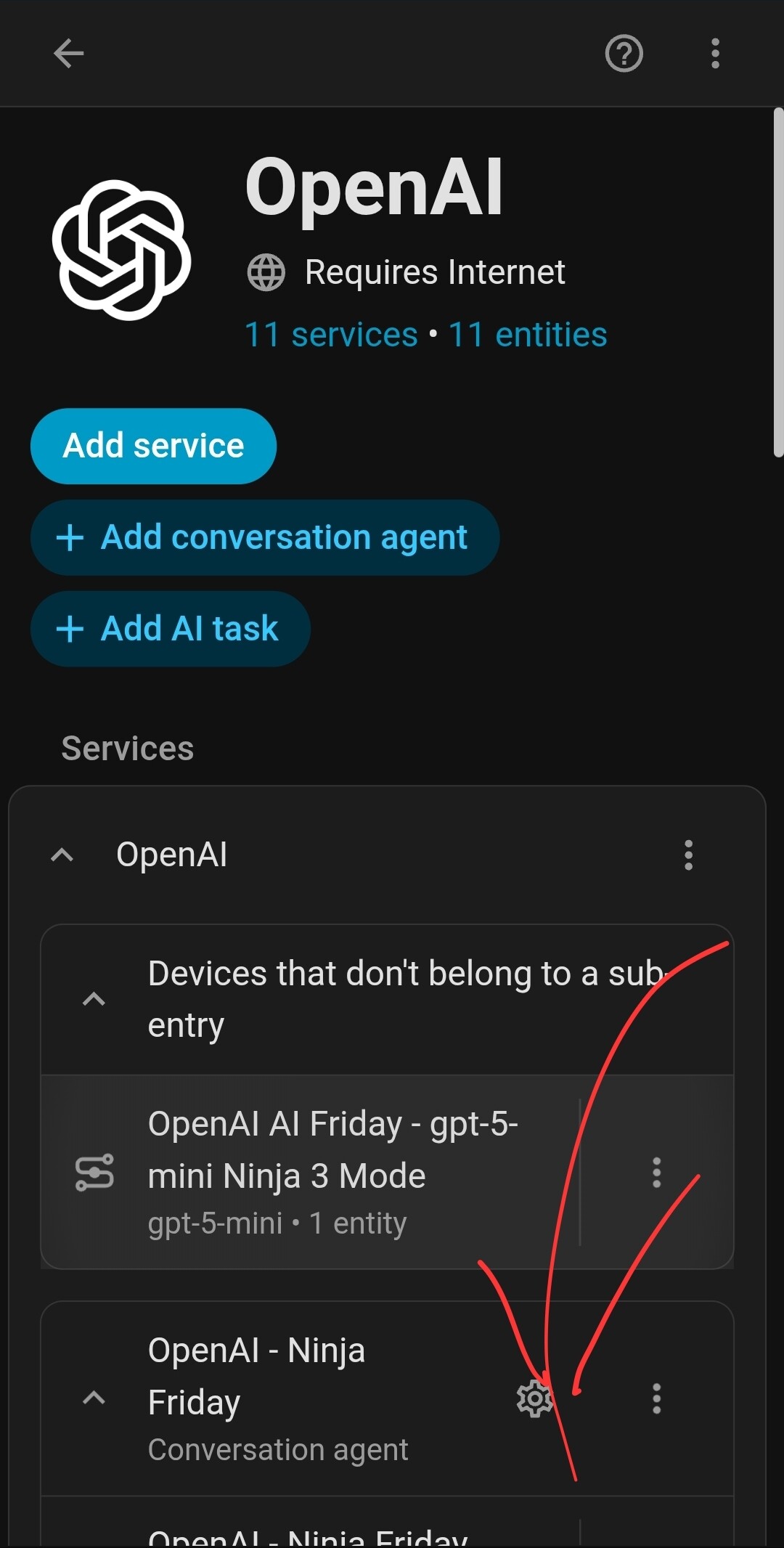This screenshot has height=1548, width=784.
Task: Open three-dot menu for OpenAI - Ninja Friday
Action: (x=656, y=1398)
